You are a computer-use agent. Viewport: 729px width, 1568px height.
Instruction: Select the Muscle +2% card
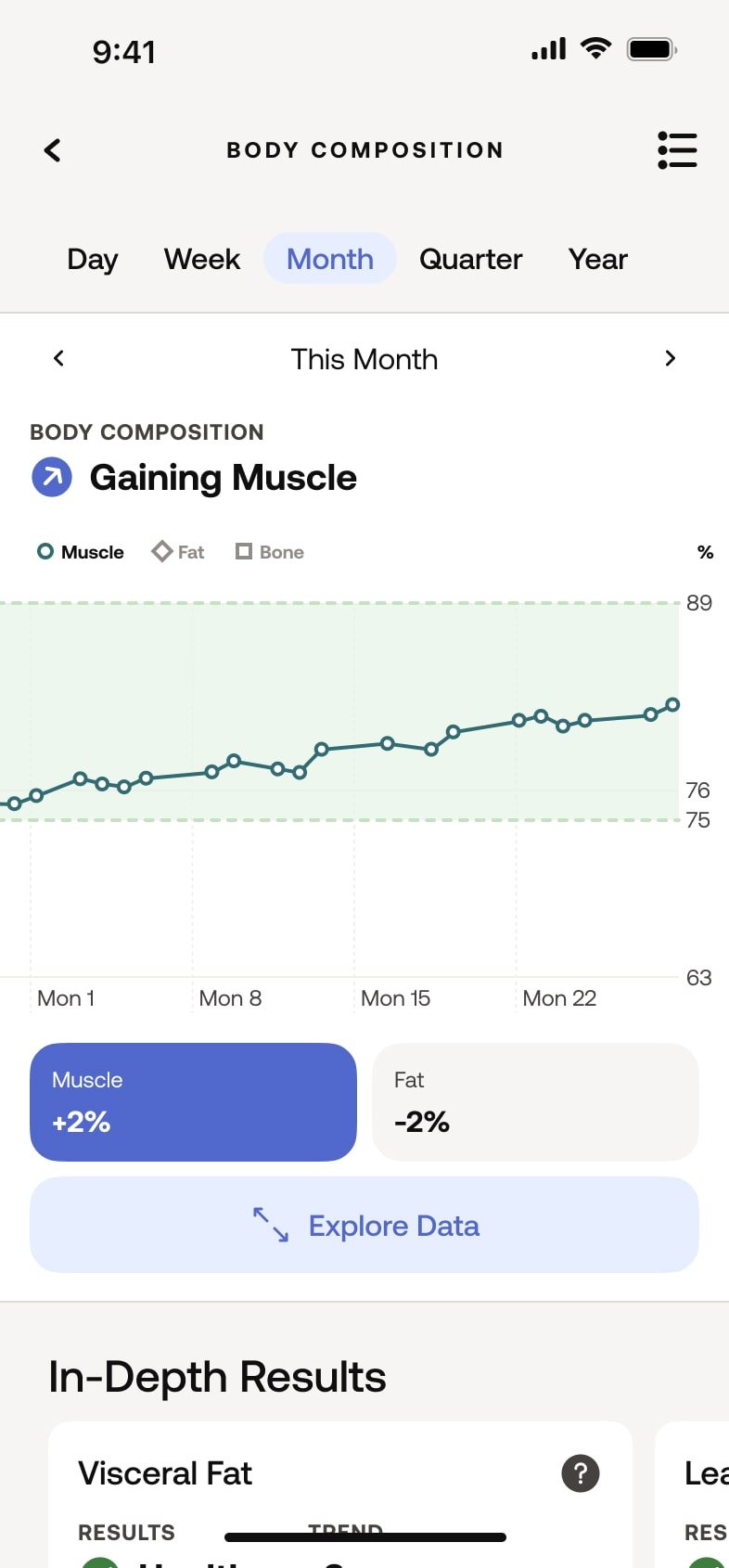pos(193,1101)
